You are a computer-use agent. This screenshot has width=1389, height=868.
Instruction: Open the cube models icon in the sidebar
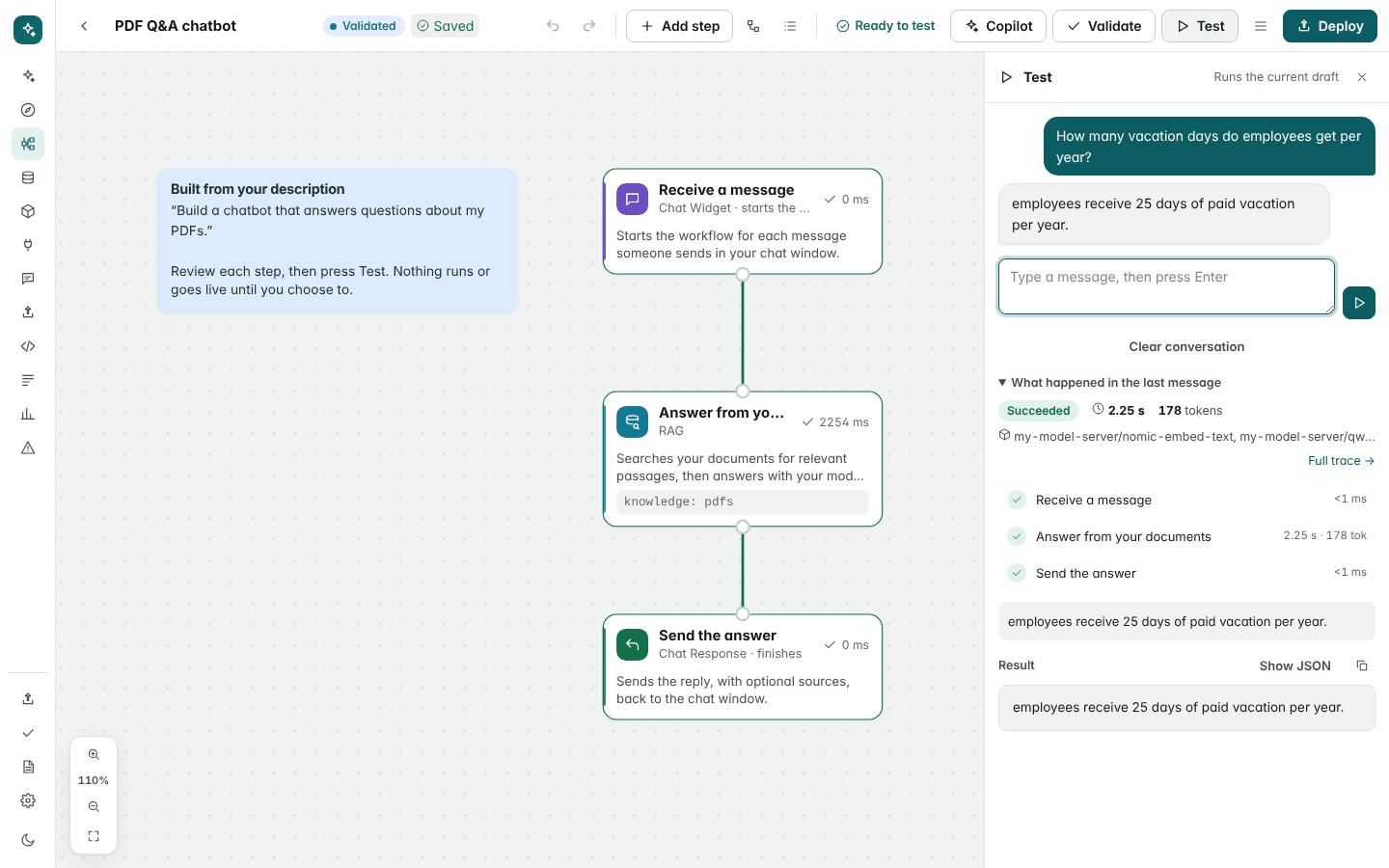pos(28,211)
